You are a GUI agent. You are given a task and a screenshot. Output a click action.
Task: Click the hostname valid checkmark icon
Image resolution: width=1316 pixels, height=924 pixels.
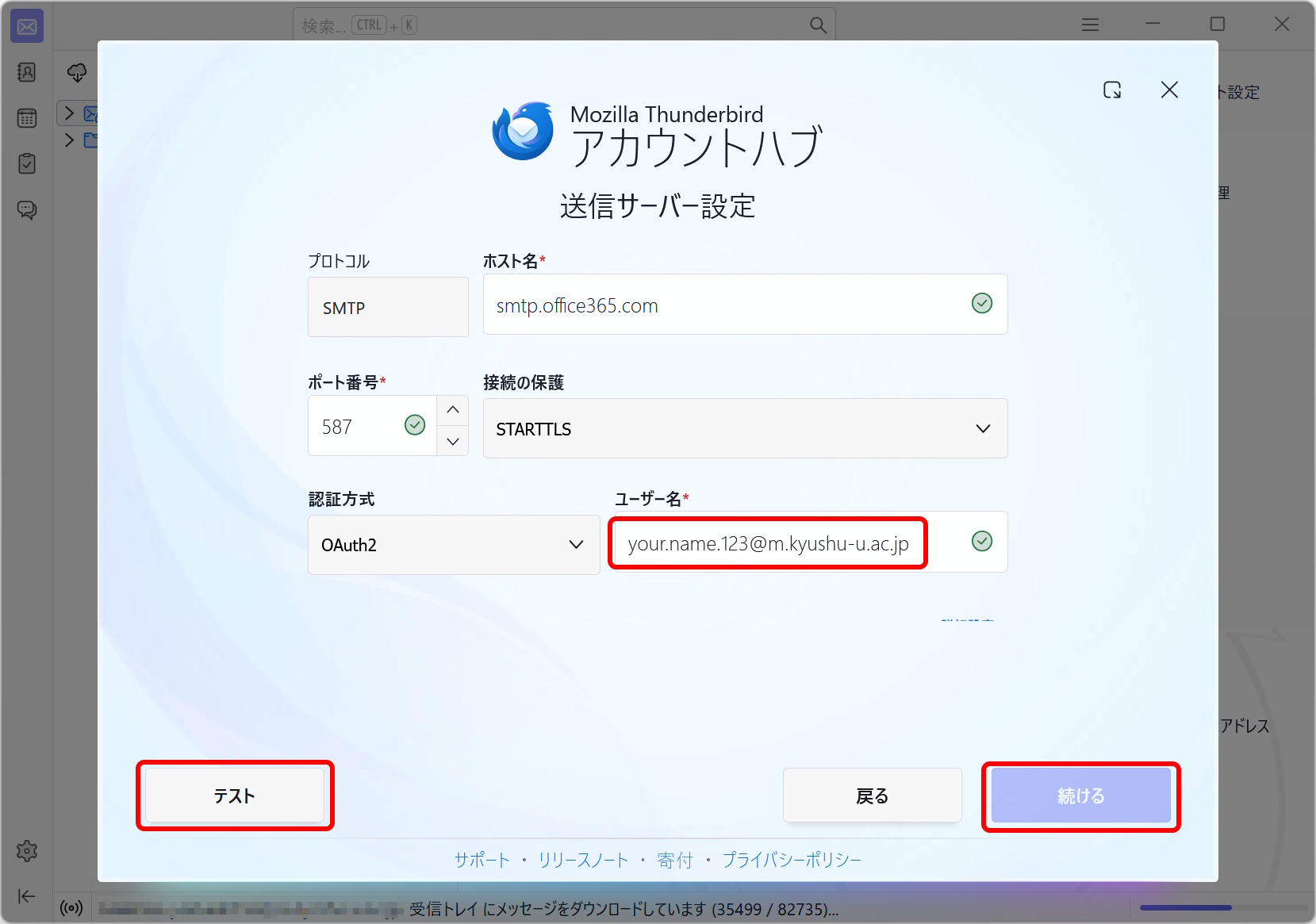(982, 303)
